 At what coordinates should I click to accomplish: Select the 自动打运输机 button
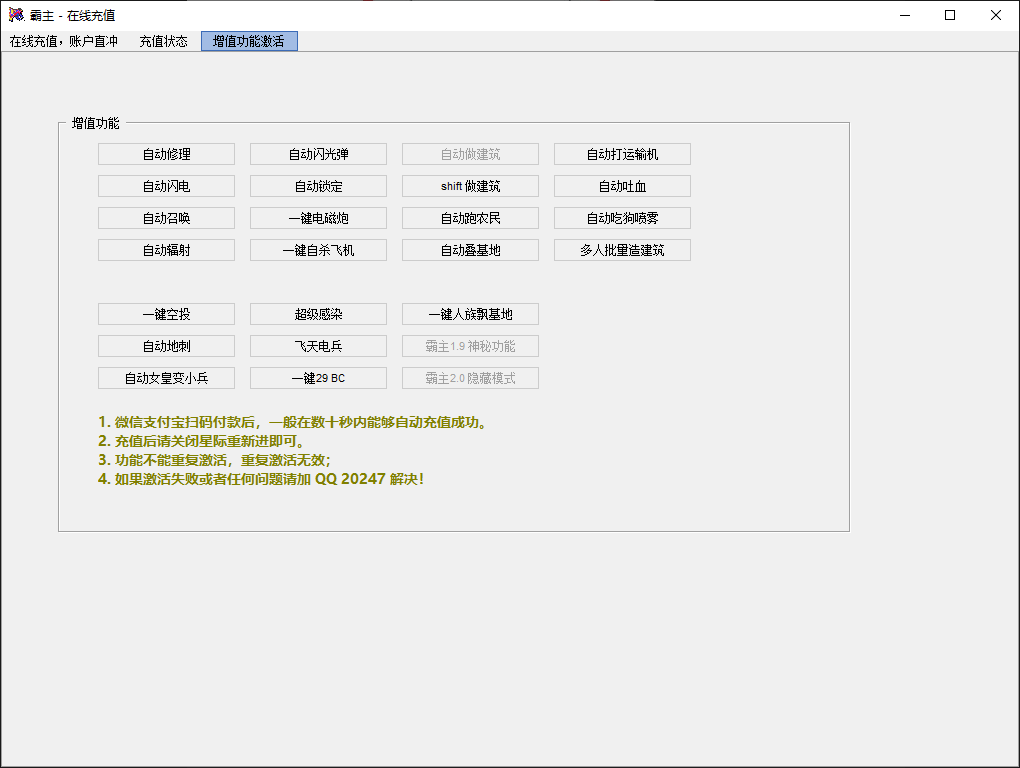pyautogui.click(x=622, y=154)
